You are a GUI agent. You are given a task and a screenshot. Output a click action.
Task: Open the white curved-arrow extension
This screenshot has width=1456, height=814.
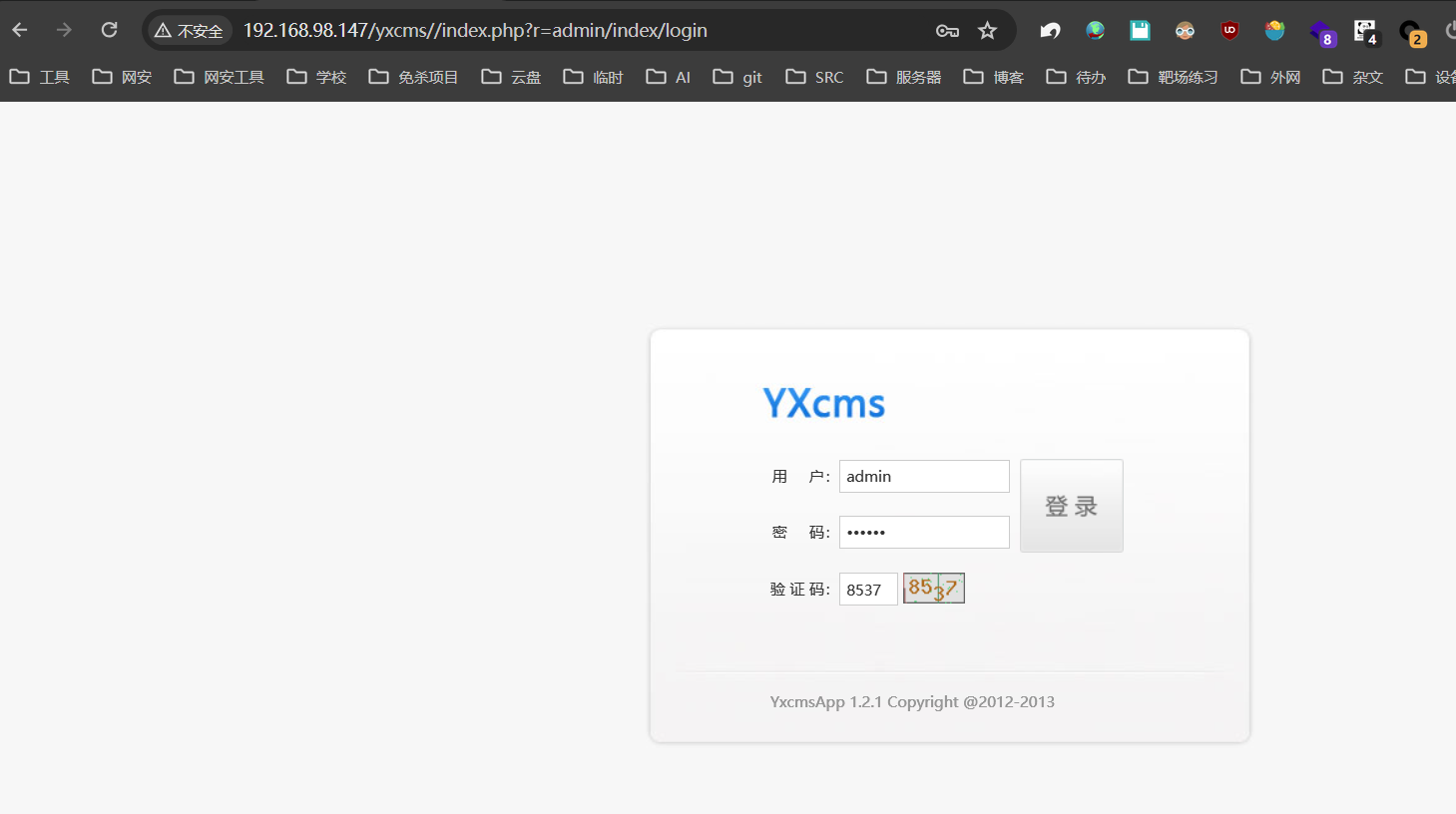pos(1050,31)
